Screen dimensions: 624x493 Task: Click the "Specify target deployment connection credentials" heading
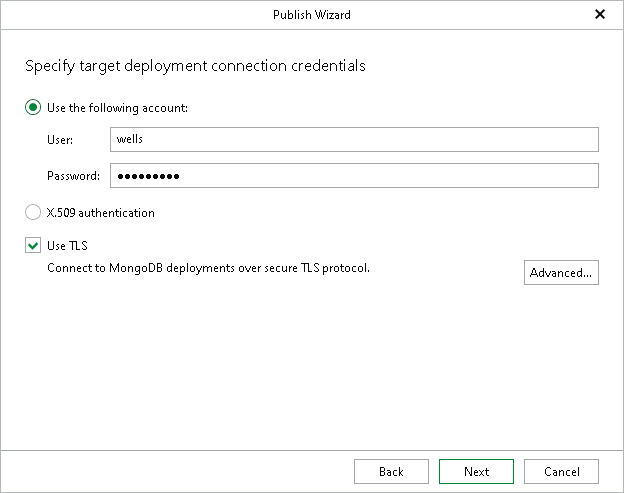pyautogui.click(x=195, y=67)
